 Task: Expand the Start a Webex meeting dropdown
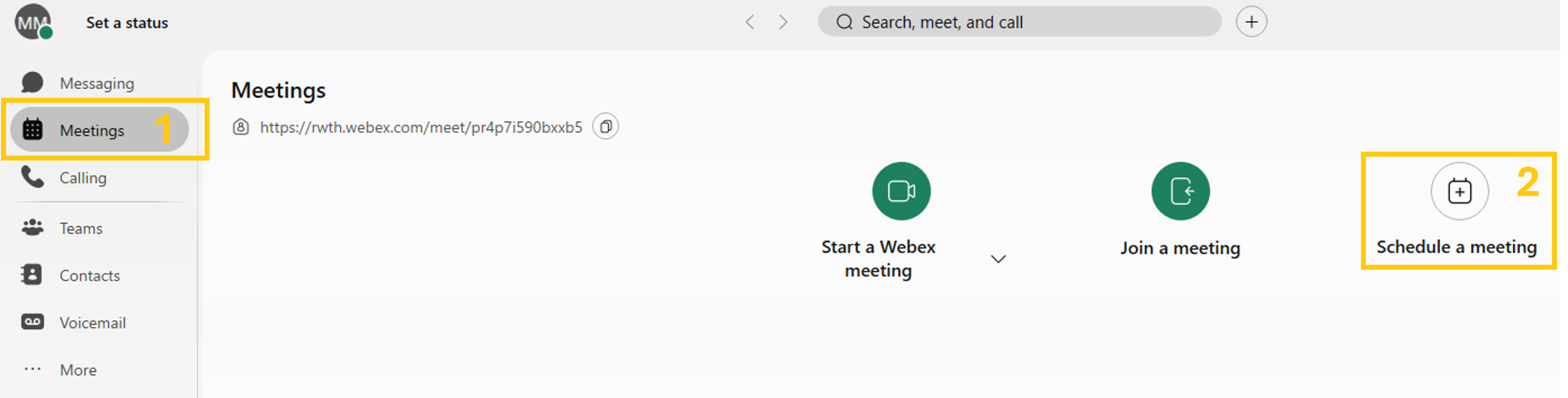click(x=998, y=259)
